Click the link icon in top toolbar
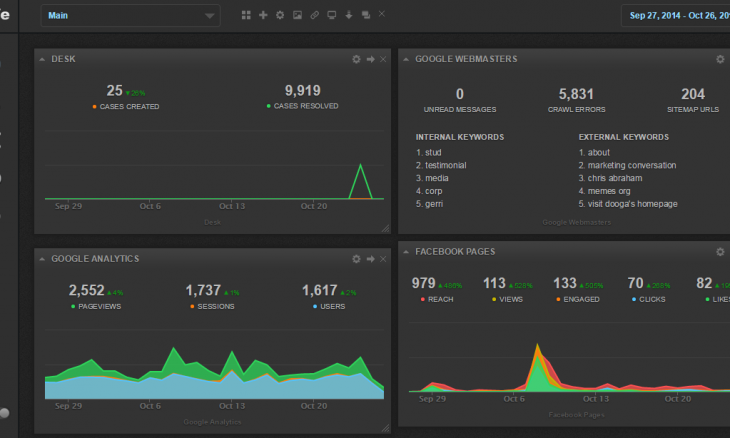 (x=314, y=16)
